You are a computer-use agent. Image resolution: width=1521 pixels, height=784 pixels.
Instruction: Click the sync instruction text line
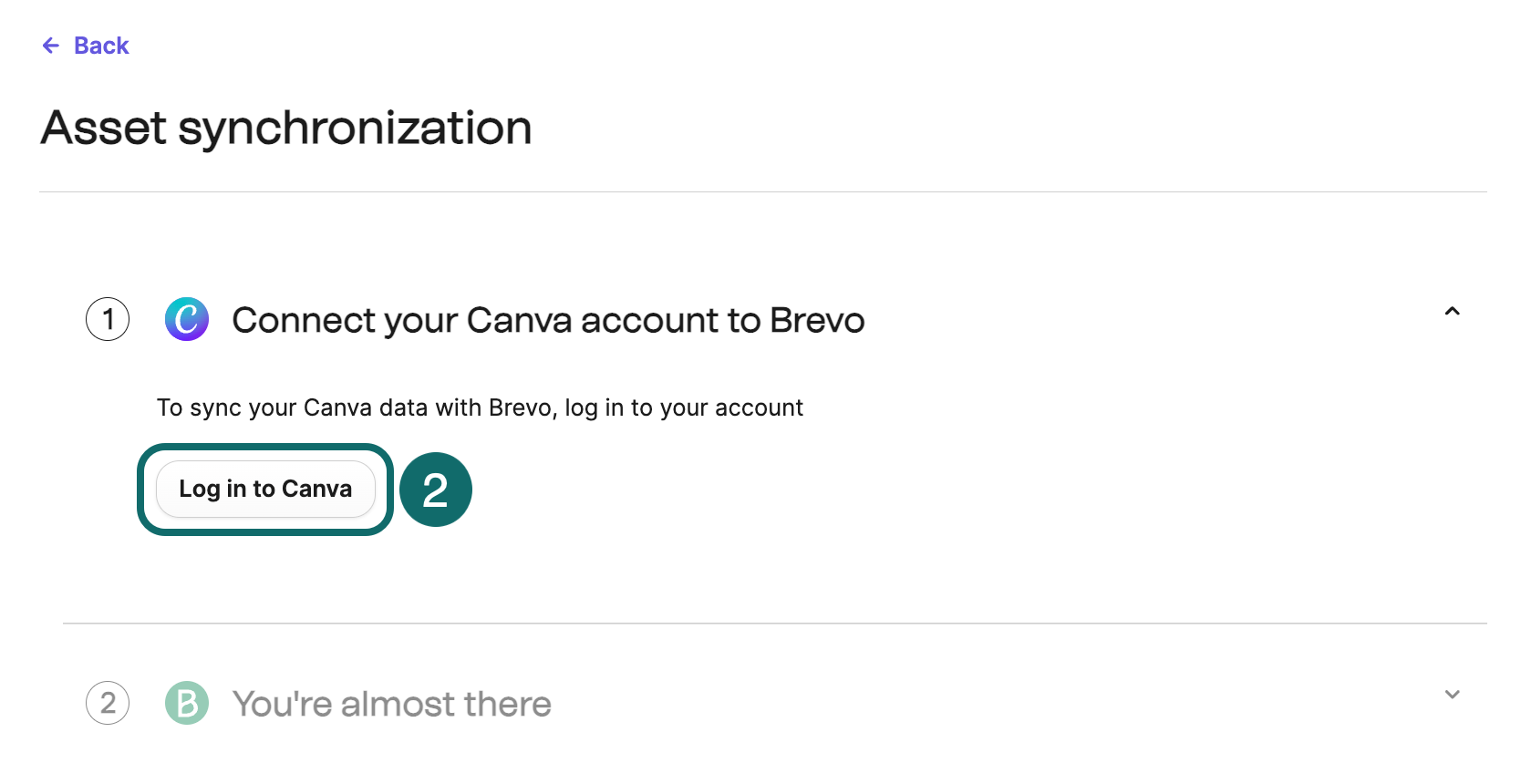pyautogui.click(x=480, y=407)
